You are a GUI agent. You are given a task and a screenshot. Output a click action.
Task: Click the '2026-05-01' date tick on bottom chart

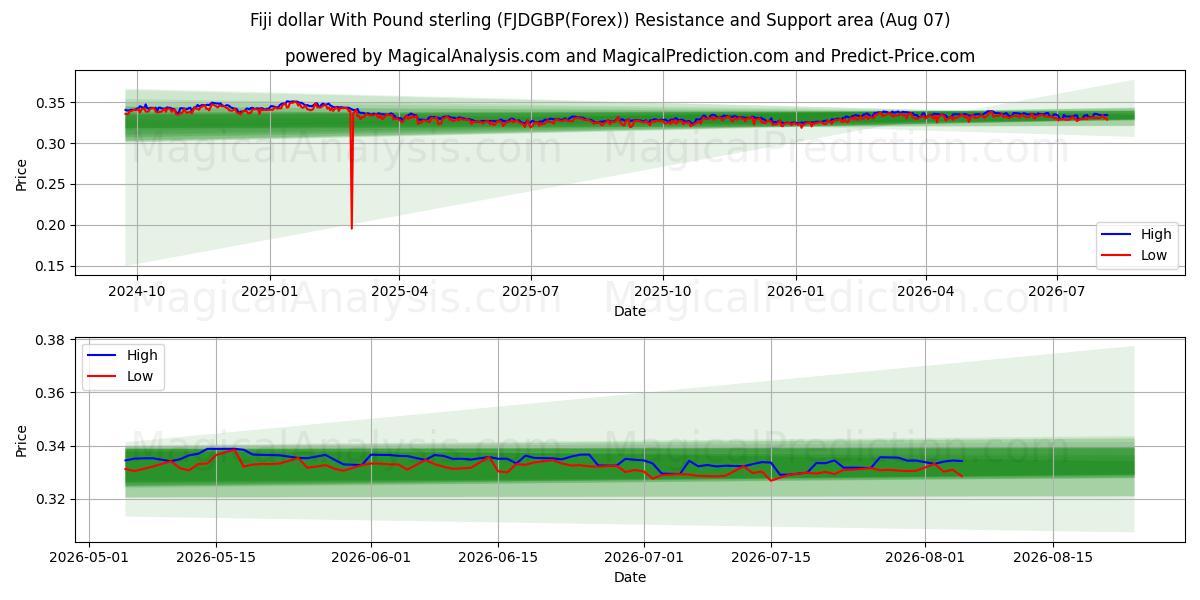point(90,557)
